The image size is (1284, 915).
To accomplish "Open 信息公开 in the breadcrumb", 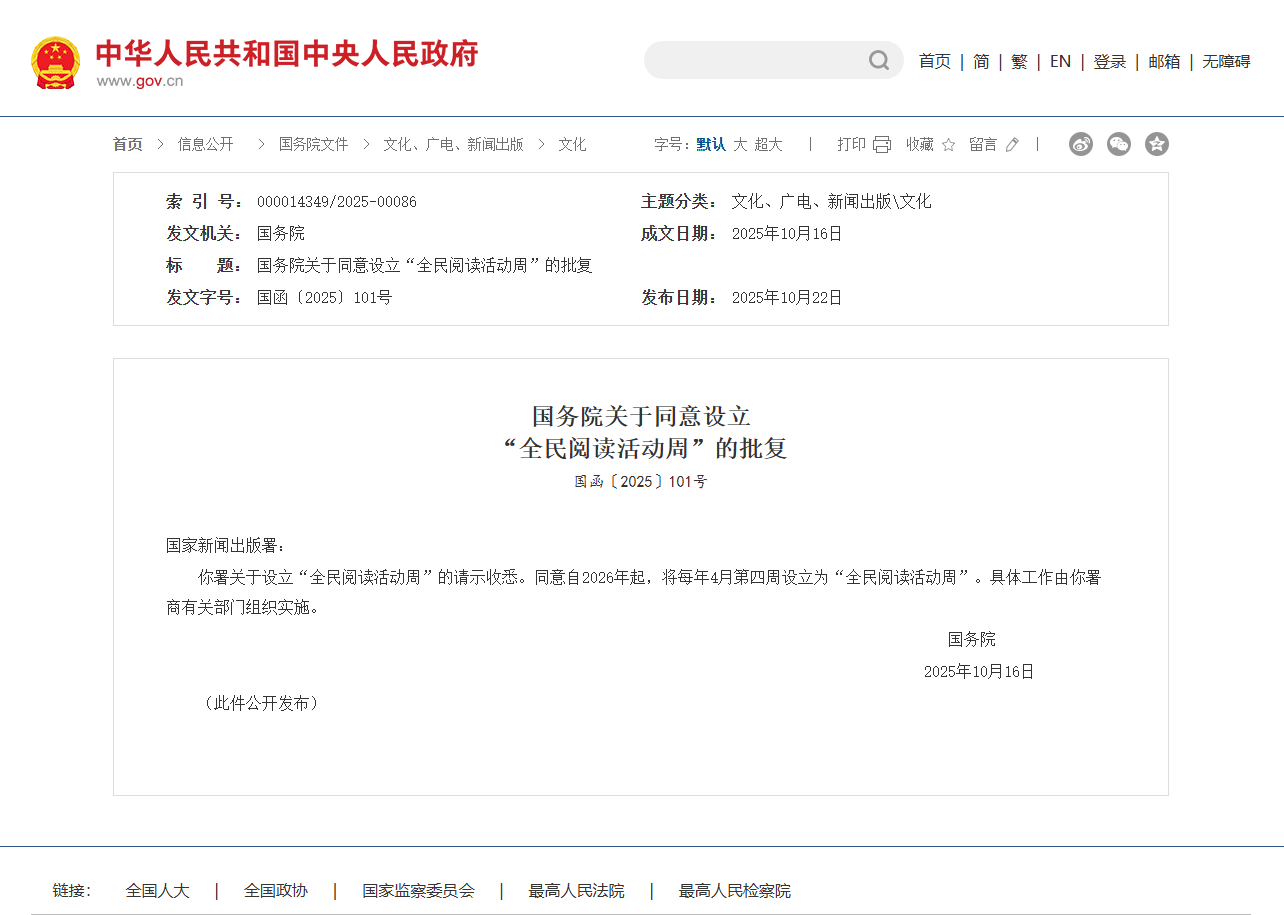I will pos(205,145).
